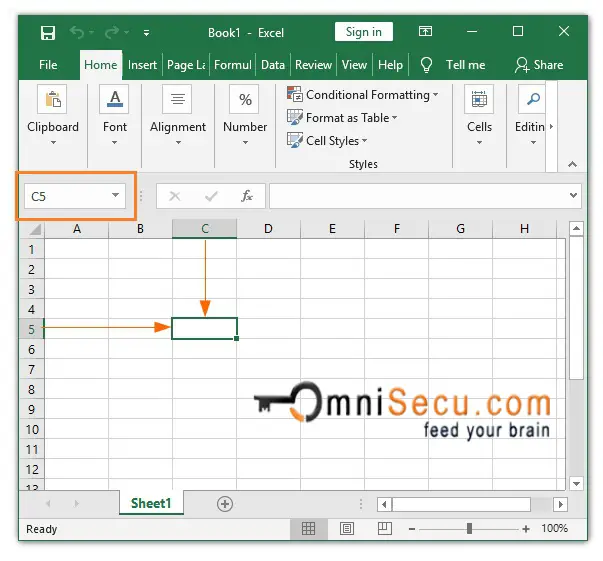Add a new sheet with plus
The width and height of the screenshot is (603, 561).
225,504
